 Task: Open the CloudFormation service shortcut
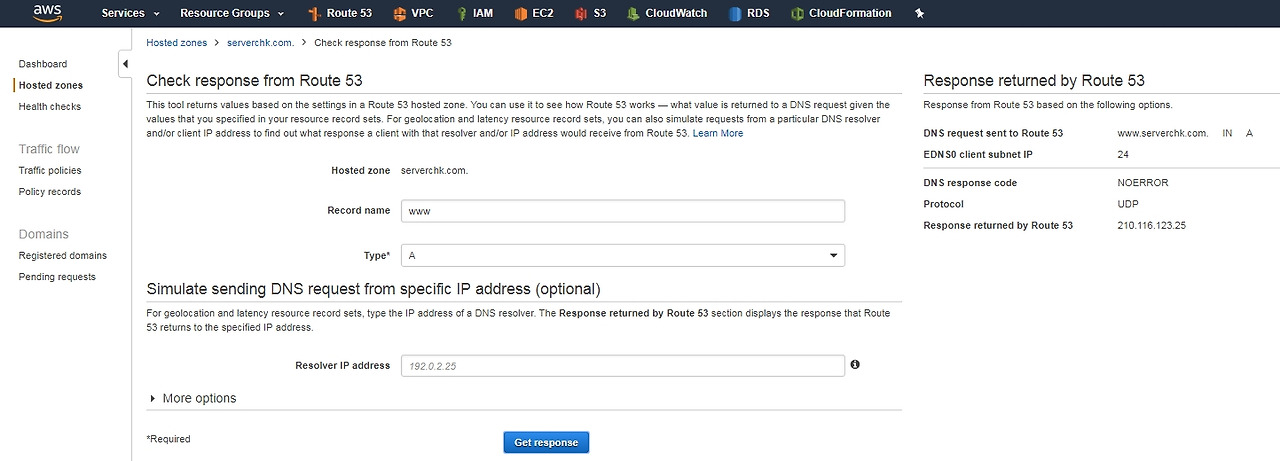coord(841,13)
